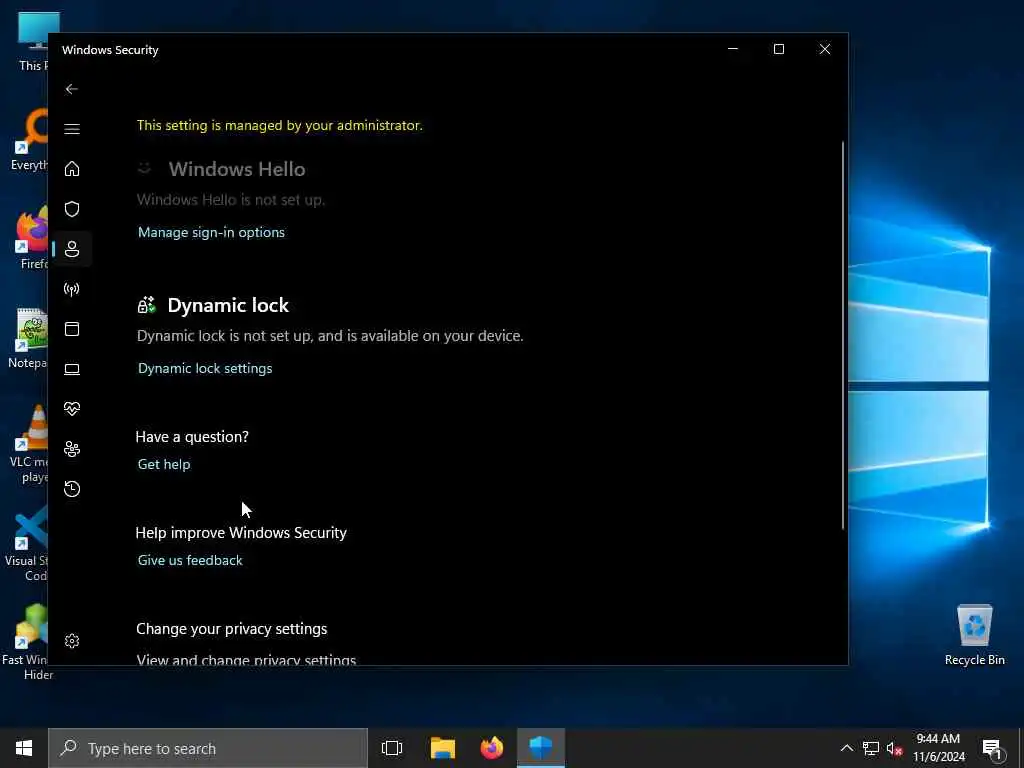Select the Account protection person icon
Screen dimensions: 1024x768
72,249
